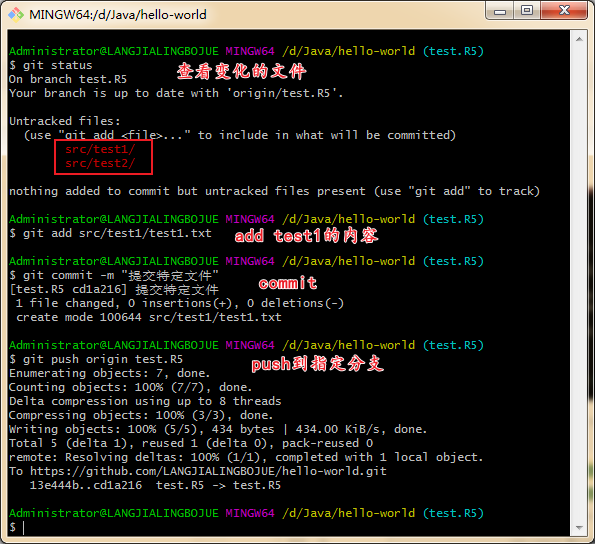Viewport: 595px width, 544px height.
Task: Click the git add src/test1/test1.txt command
Action: (x=110, y=233)
